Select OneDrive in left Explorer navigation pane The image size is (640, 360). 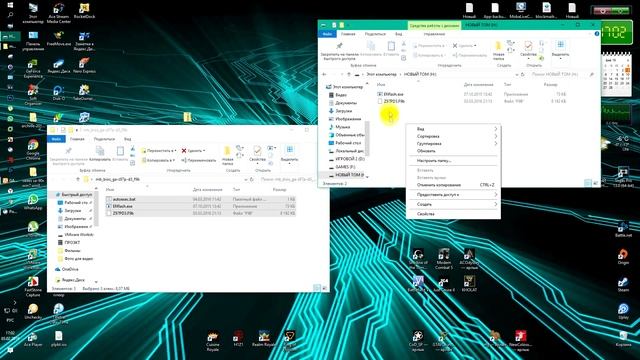(x=69, y=269)
